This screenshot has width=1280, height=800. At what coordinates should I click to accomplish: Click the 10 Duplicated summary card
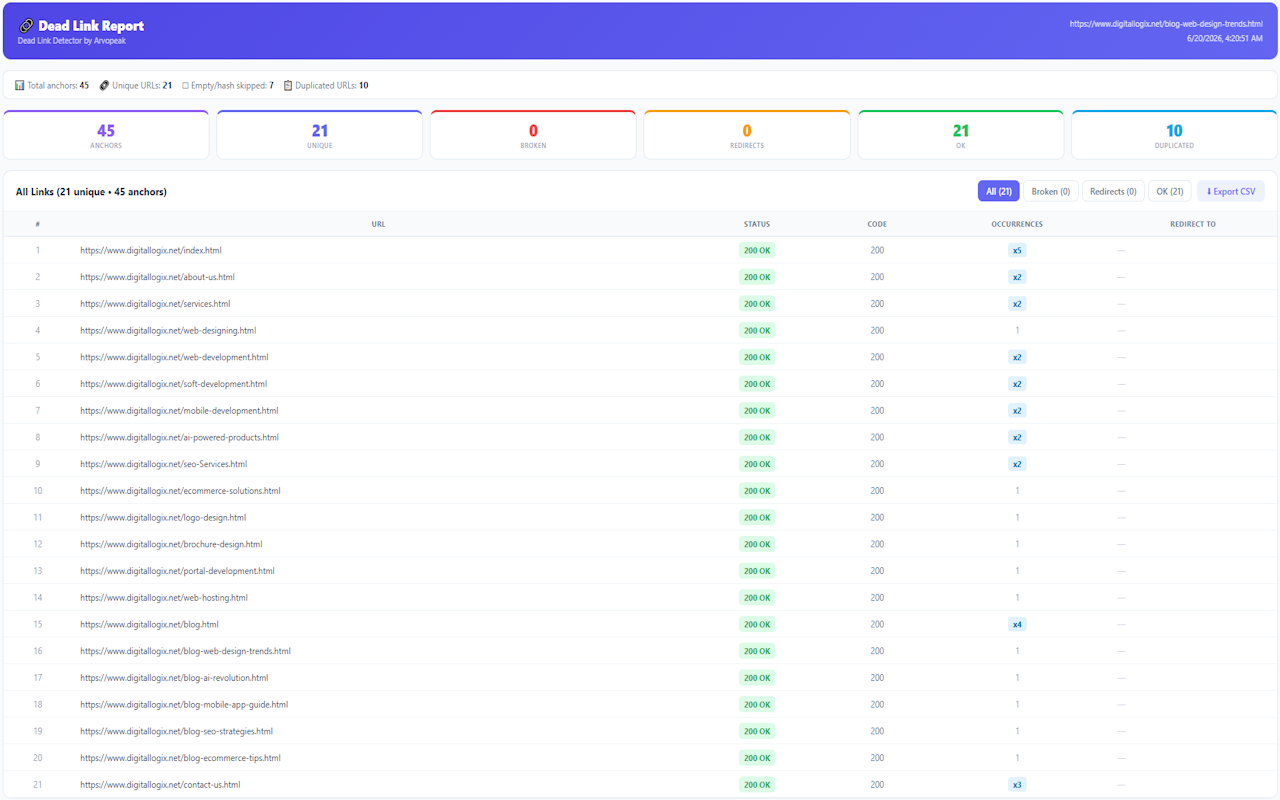(x=1174, y=135)
